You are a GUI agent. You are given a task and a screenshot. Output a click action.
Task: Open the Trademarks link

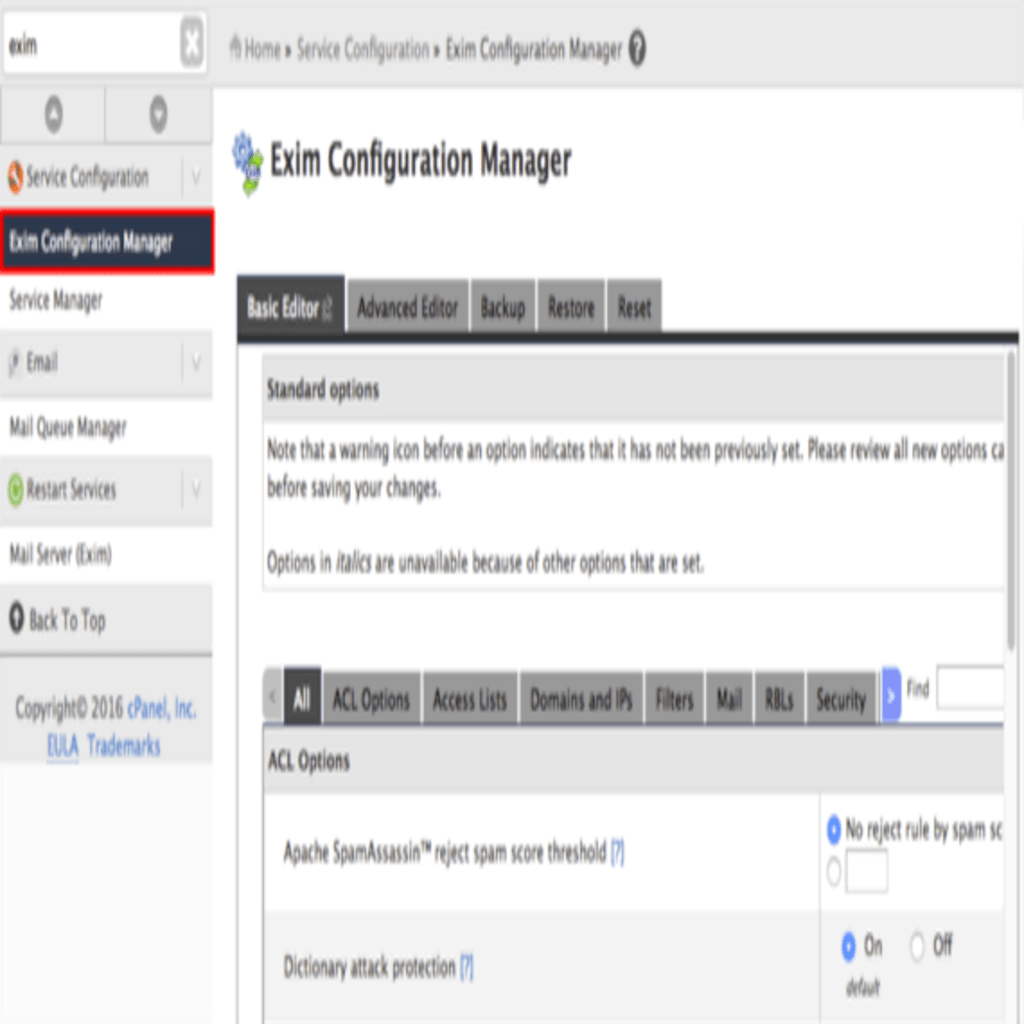coord(123,745)
